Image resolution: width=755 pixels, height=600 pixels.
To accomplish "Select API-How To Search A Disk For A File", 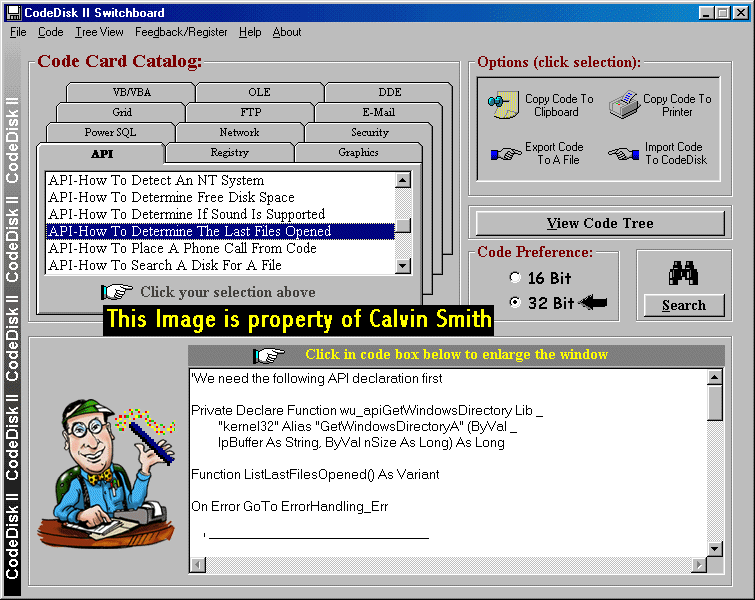I will tap(220, 265).
